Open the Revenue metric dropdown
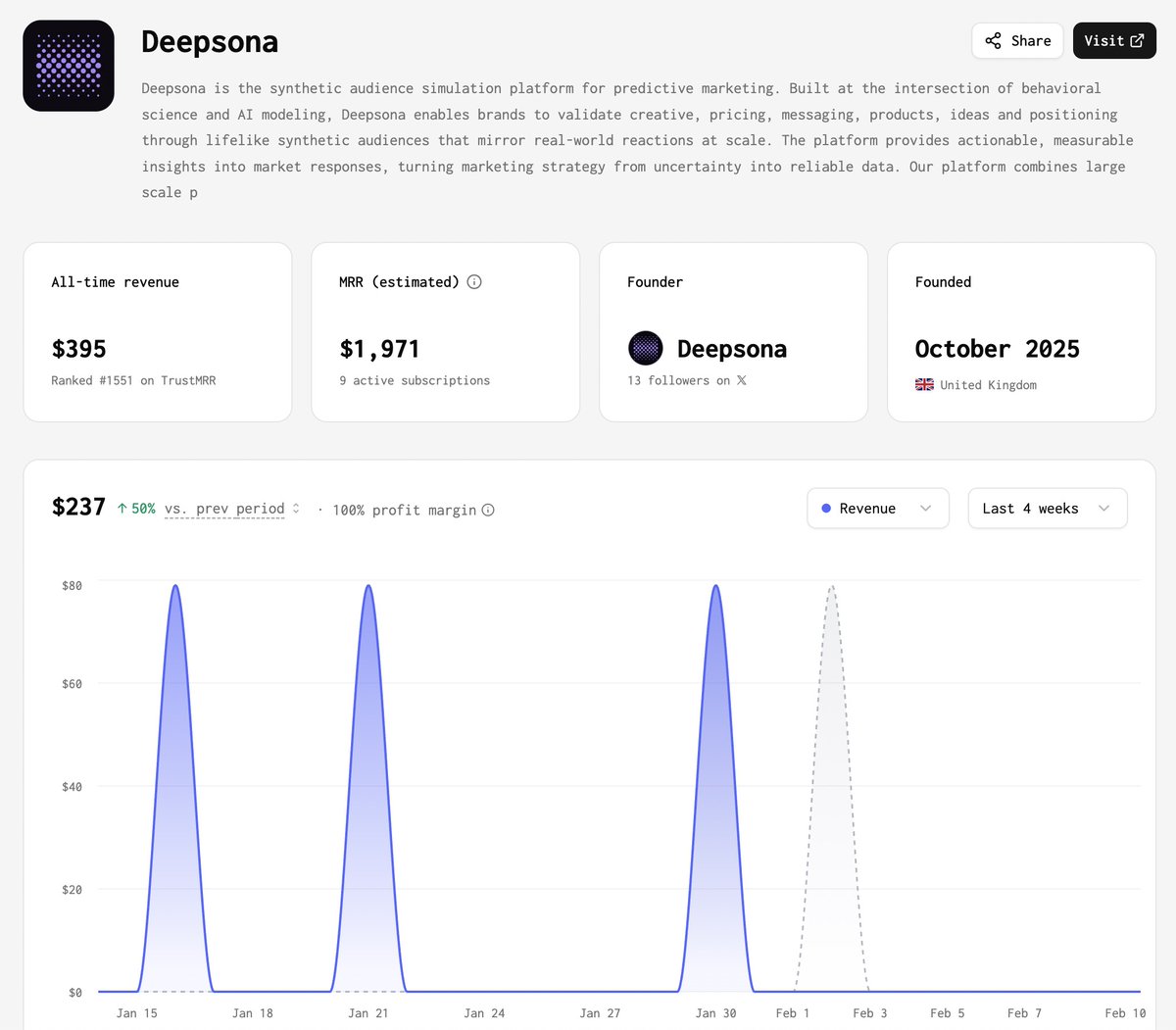Screen dimensions: 1176x1030 878,509
